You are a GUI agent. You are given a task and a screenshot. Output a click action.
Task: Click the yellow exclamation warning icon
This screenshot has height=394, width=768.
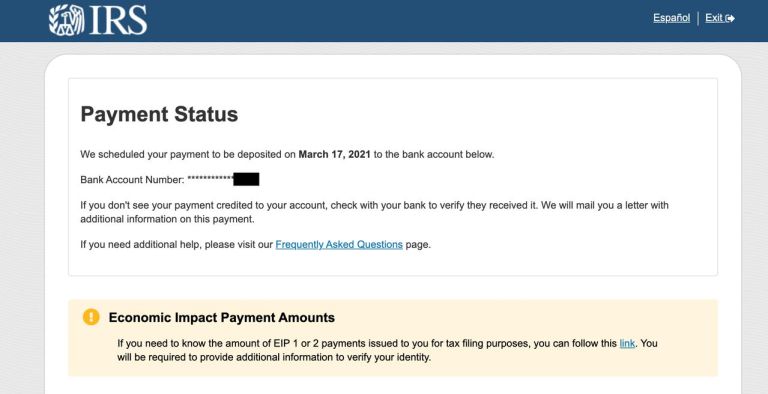coord(91,317)
